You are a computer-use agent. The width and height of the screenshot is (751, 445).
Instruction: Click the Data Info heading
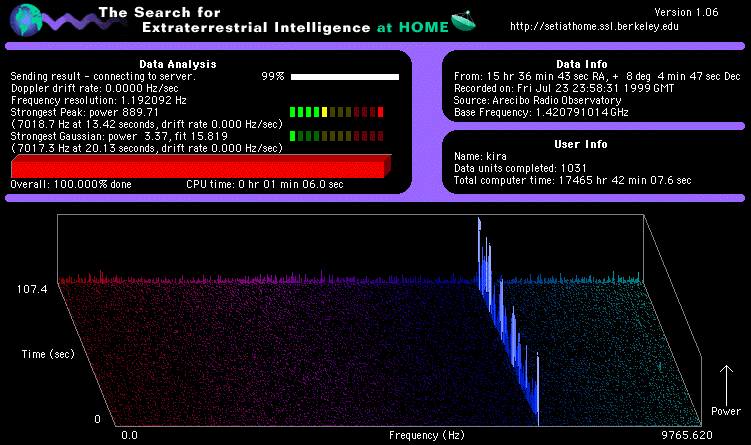pos(581,64)
